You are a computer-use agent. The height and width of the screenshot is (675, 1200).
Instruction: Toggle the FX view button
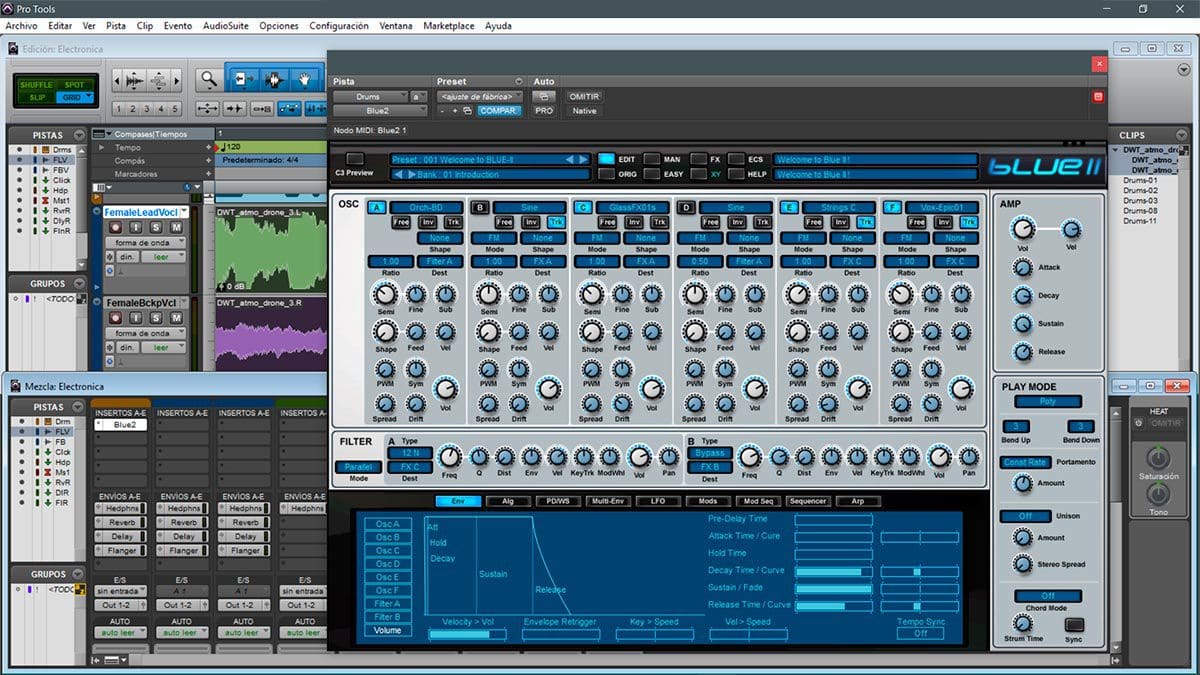click(x=698, y=159)
